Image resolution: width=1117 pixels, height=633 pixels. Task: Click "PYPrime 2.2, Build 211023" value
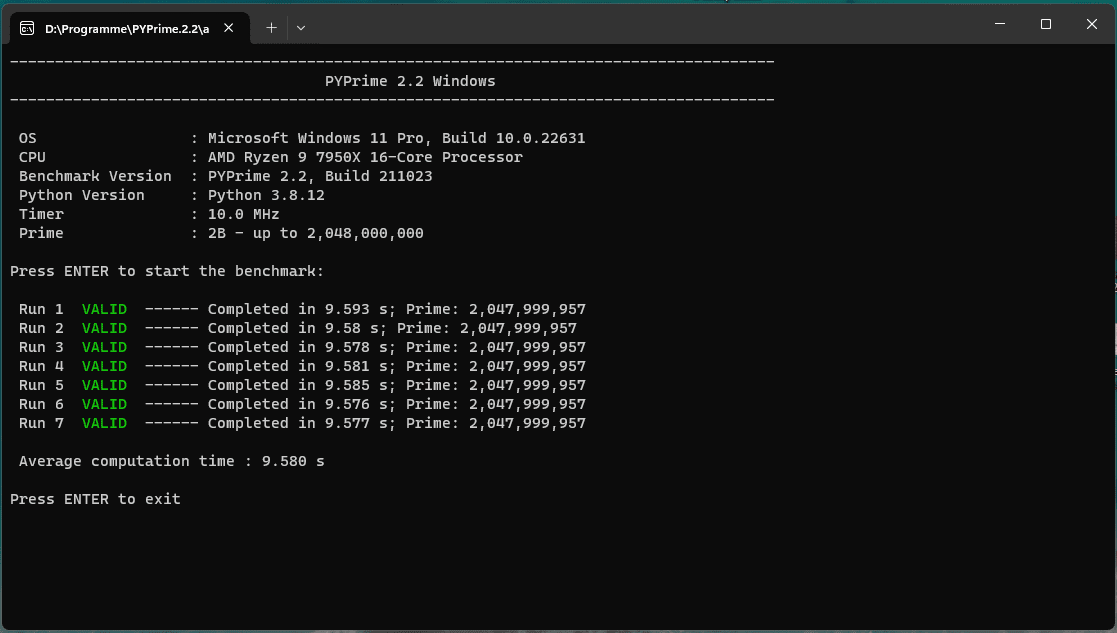click(320, 177)
